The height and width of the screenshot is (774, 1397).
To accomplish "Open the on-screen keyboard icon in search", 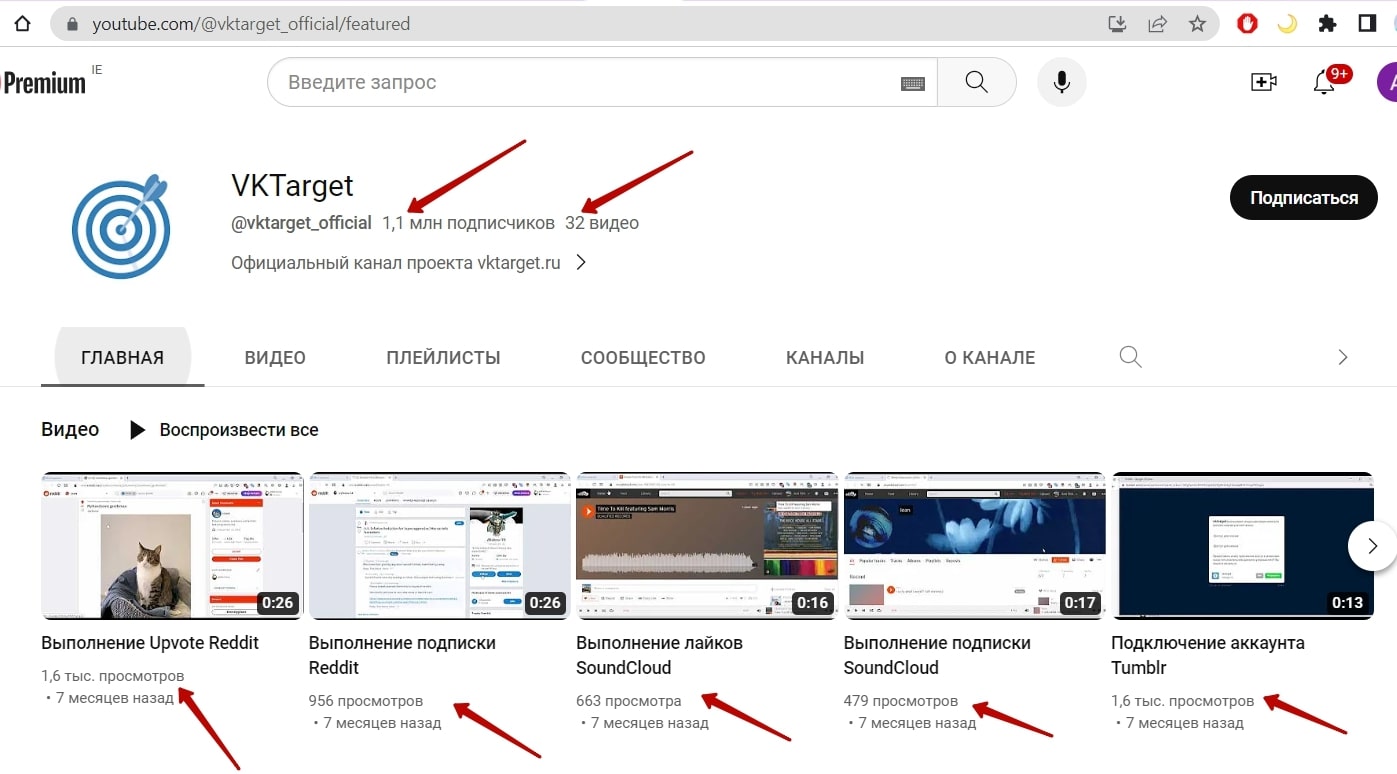I will point(912,83).
